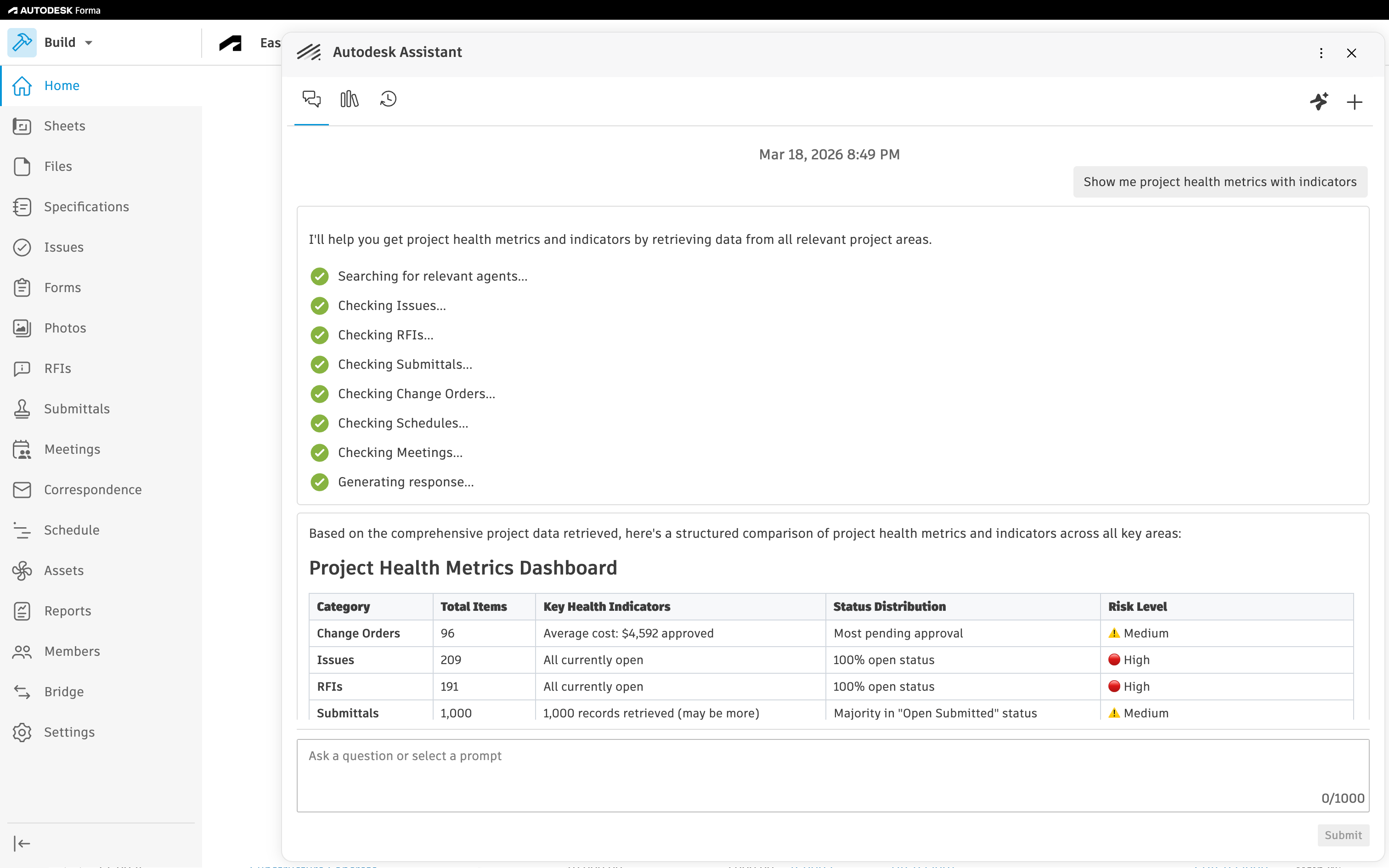This screenshot has width=1389, height=868.
Task: Open Correspondence in the sidebar
Action: (x=101, y=490)
